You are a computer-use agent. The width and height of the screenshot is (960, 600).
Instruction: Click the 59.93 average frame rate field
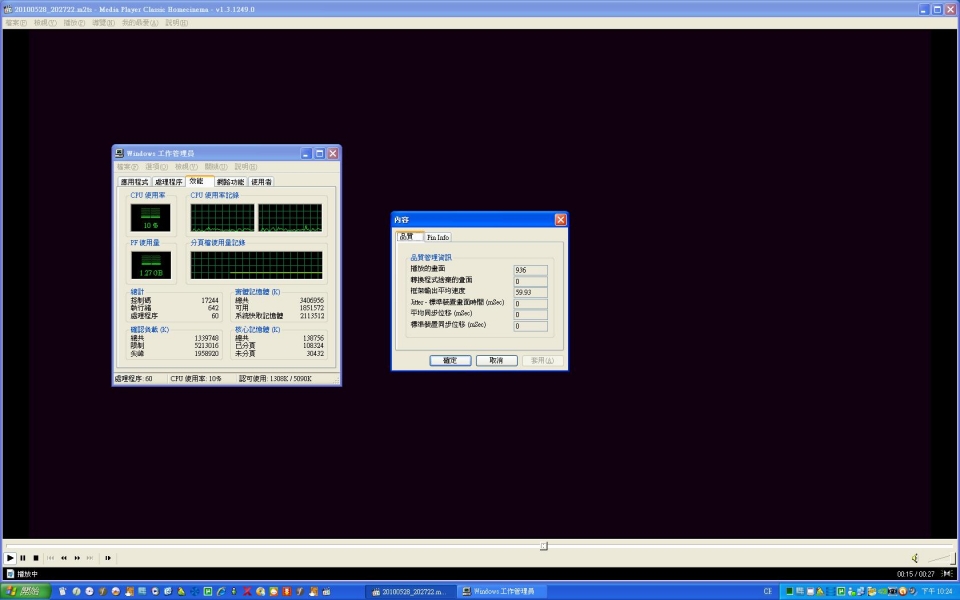tap(530, 292)
